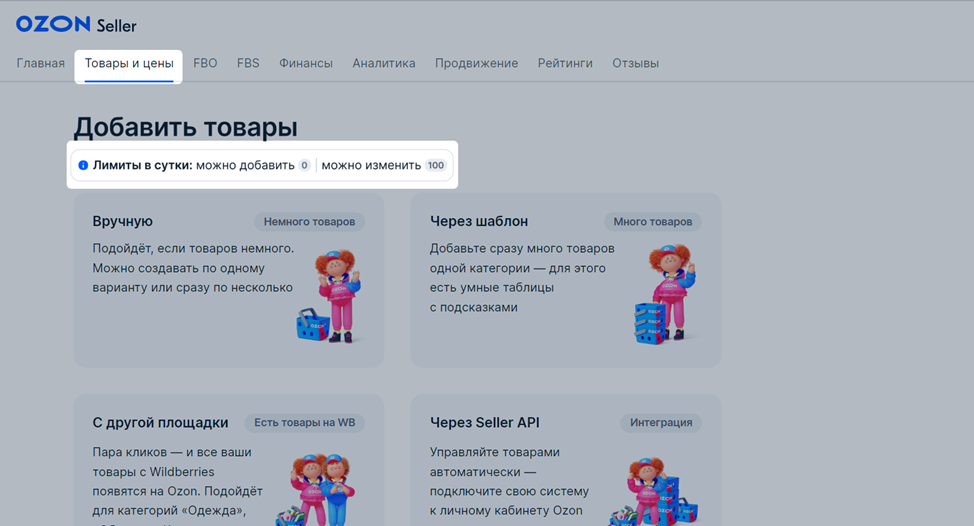Click the character illustration in Через шаблон card

(666, 294)
